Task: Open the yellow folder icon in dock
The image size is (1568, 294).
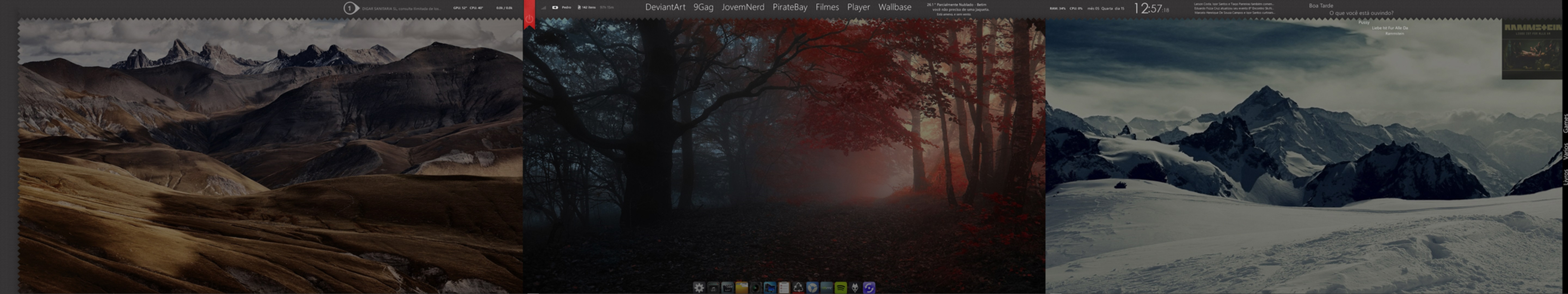Action: pos(742,288)
